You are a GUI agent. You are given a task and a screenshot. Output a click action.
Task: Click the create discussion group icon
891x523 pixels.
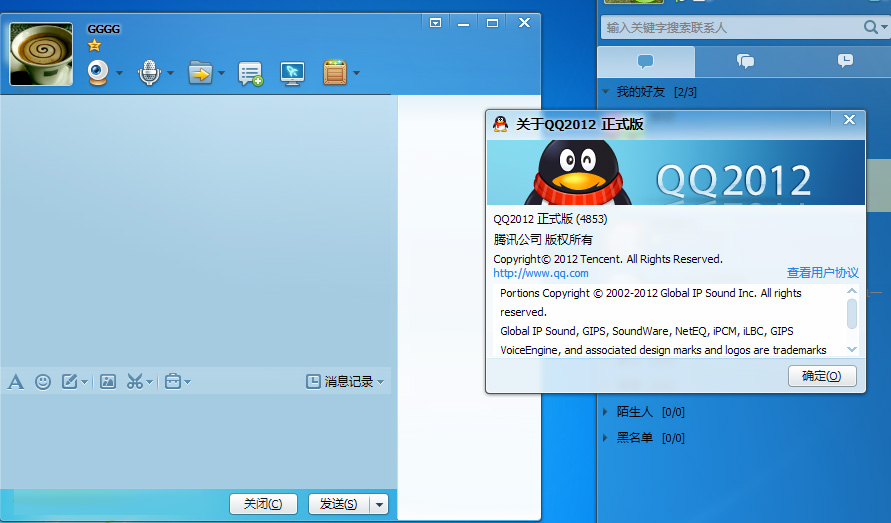250,73
